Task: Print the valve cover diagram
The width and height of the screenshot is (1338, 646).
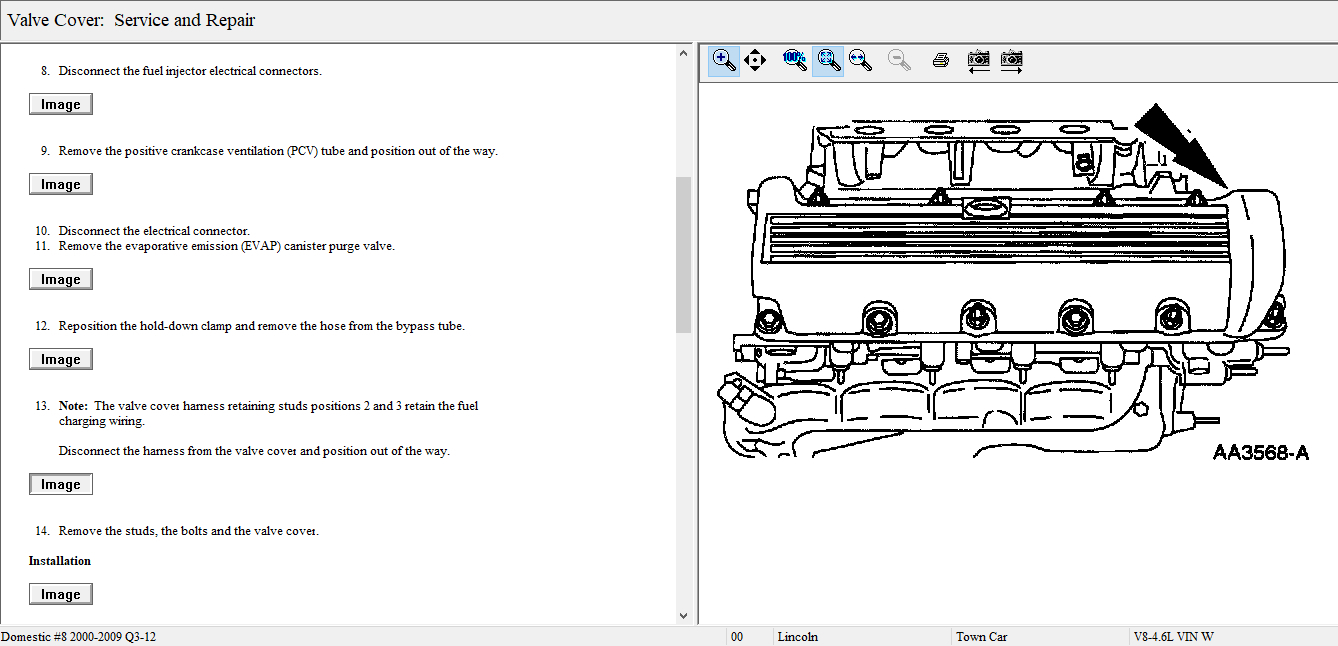Action: (x=940, y=60)
